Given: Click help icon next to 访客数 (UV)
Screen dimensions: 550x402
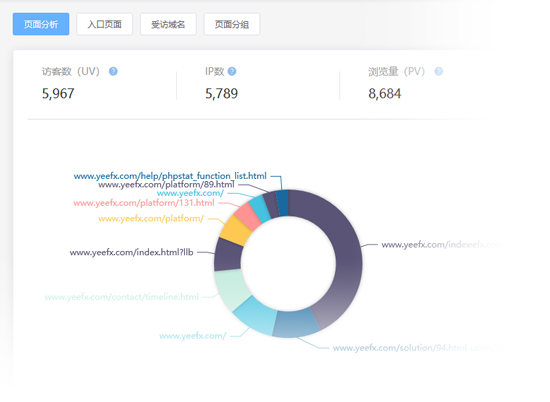Looking at the screenshot, I should (x=113, y=71).
